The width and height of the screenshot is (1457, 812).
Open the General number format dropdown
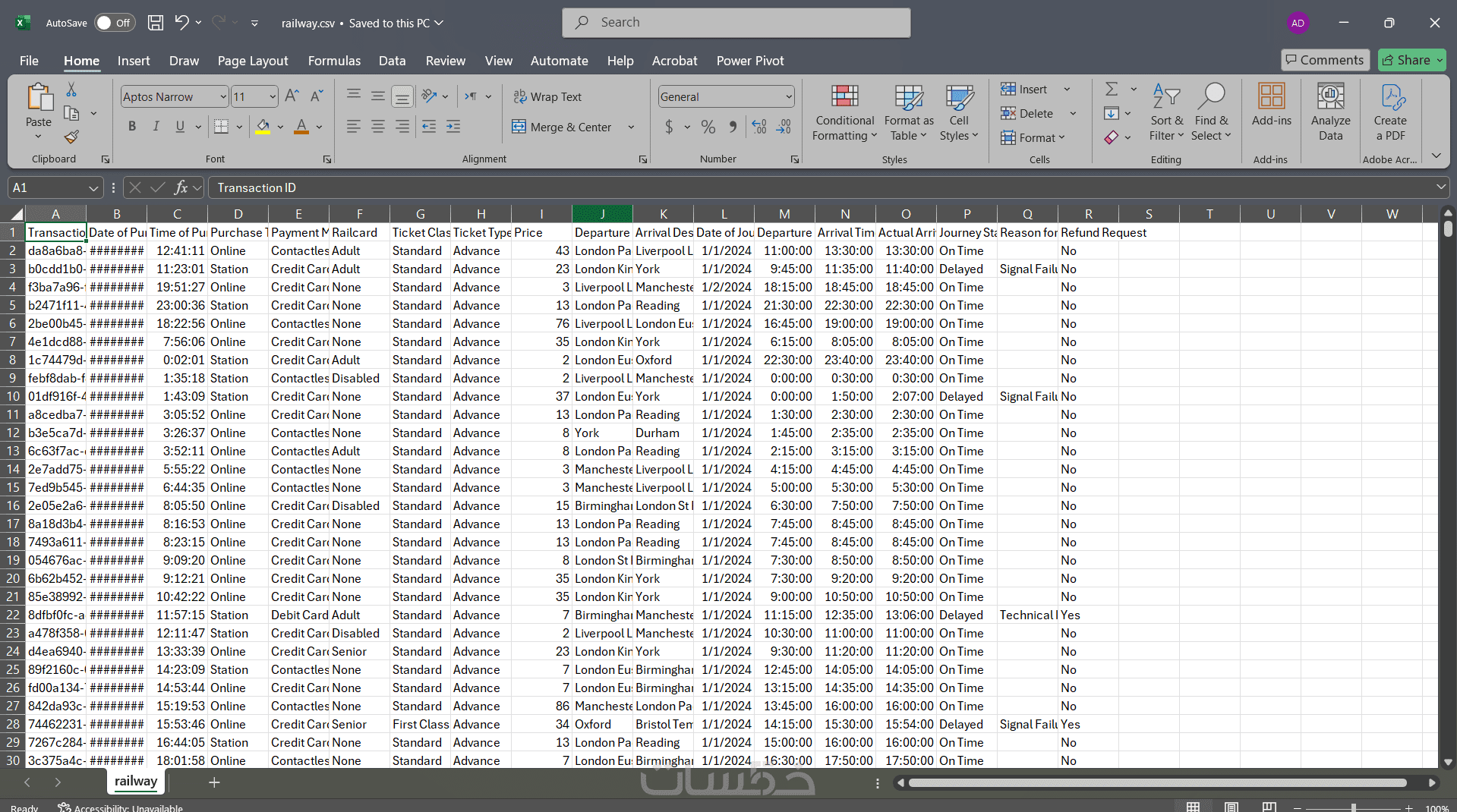(x=789, y=96)
